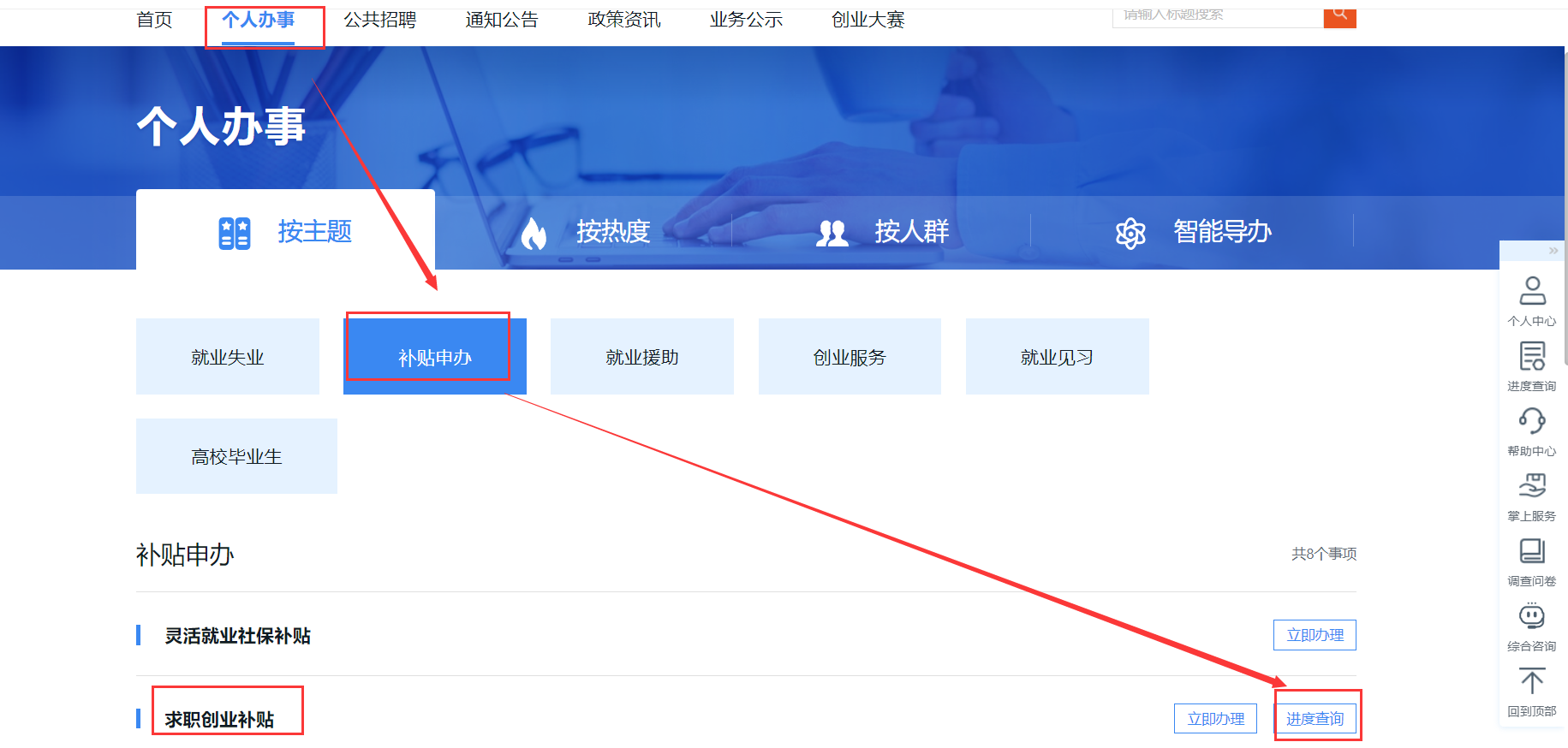Select the 智能导办 tab
This screenshot has height=748, width=1568.
pos(1193,232)
